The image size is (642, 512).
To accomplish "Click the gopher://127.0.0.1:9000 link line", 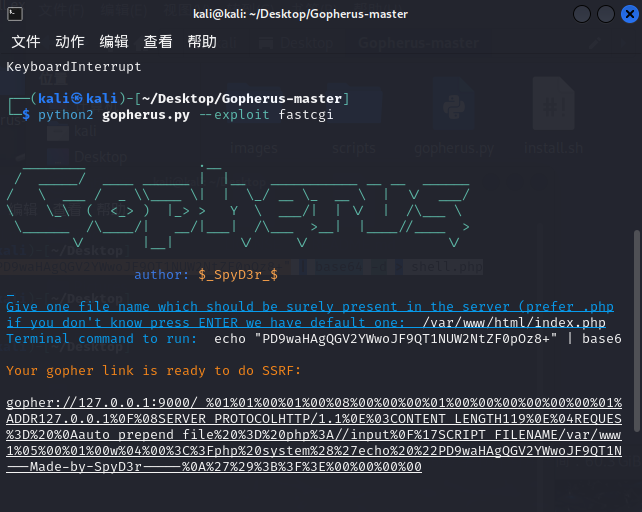I will 314,403.
